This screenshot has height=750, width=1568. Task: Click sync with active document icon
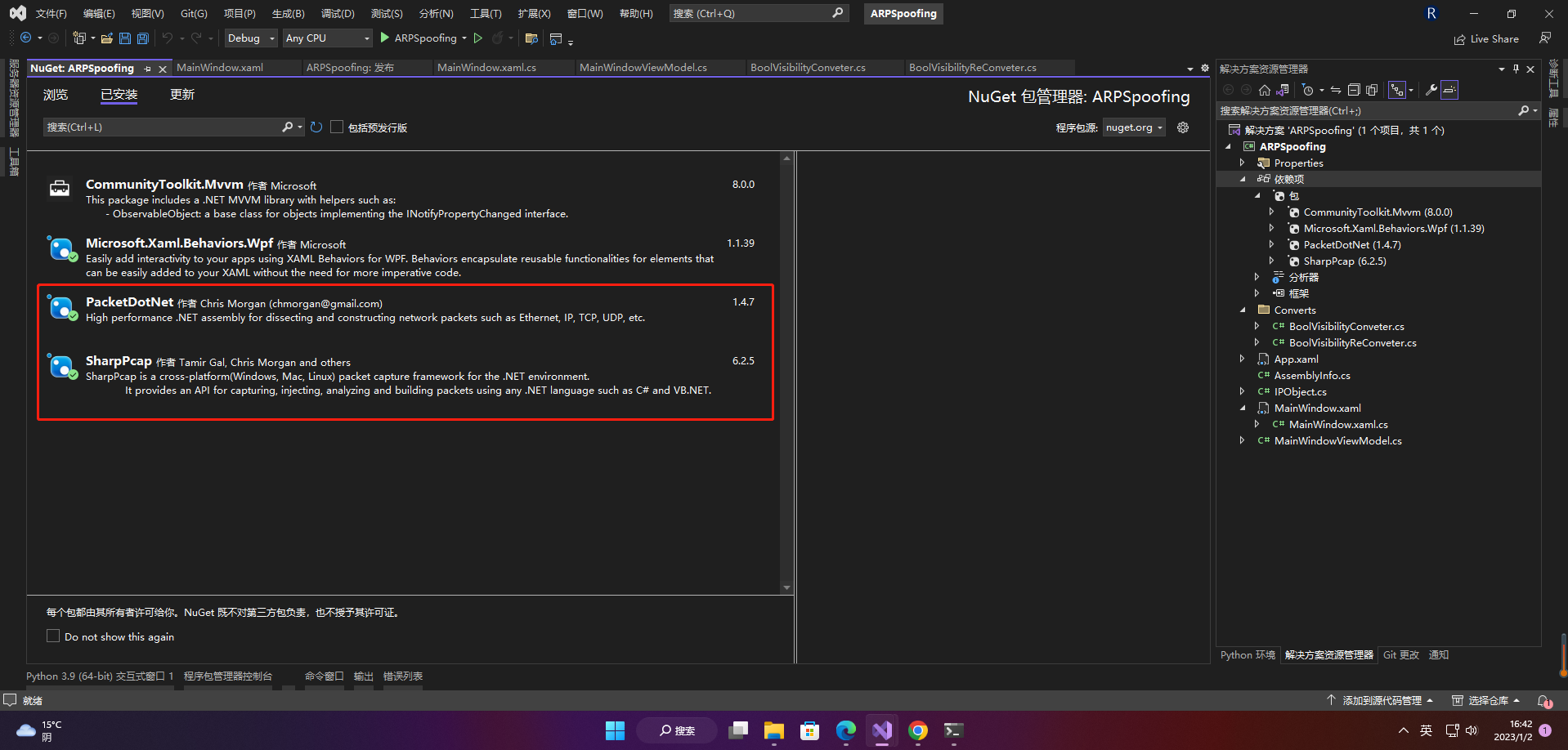[x=1336, y=90]
